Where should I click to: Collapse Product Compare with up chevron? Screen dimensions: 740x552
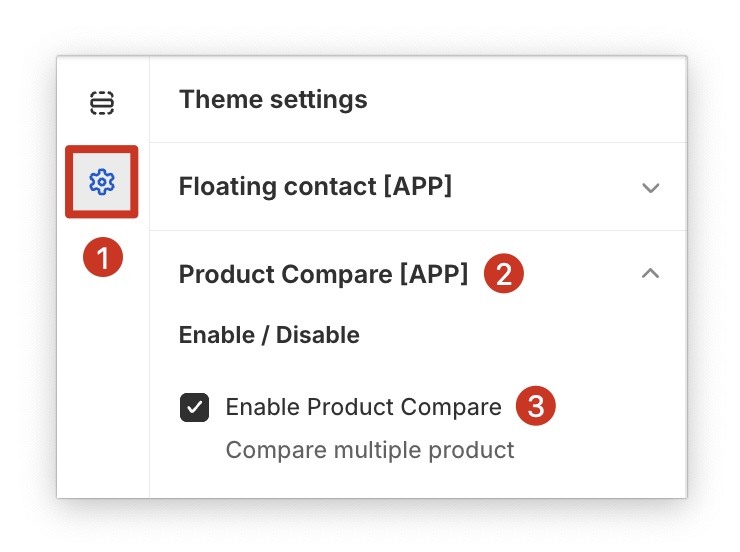651,273
